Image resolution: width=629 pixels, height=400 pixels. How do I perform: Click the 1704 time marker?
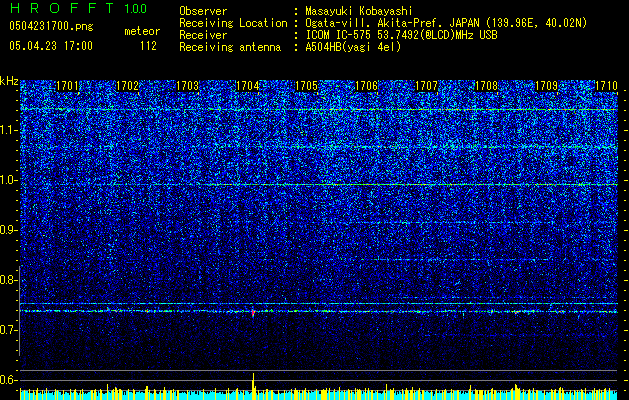coord(248,86)
